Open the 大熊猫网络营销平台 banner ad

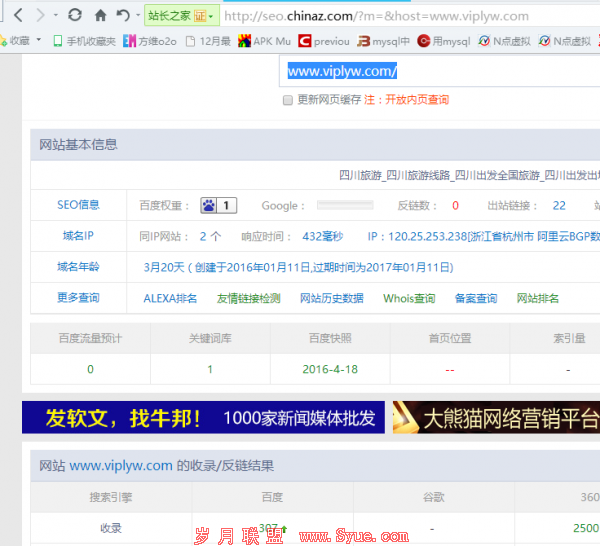pos(496,417)
